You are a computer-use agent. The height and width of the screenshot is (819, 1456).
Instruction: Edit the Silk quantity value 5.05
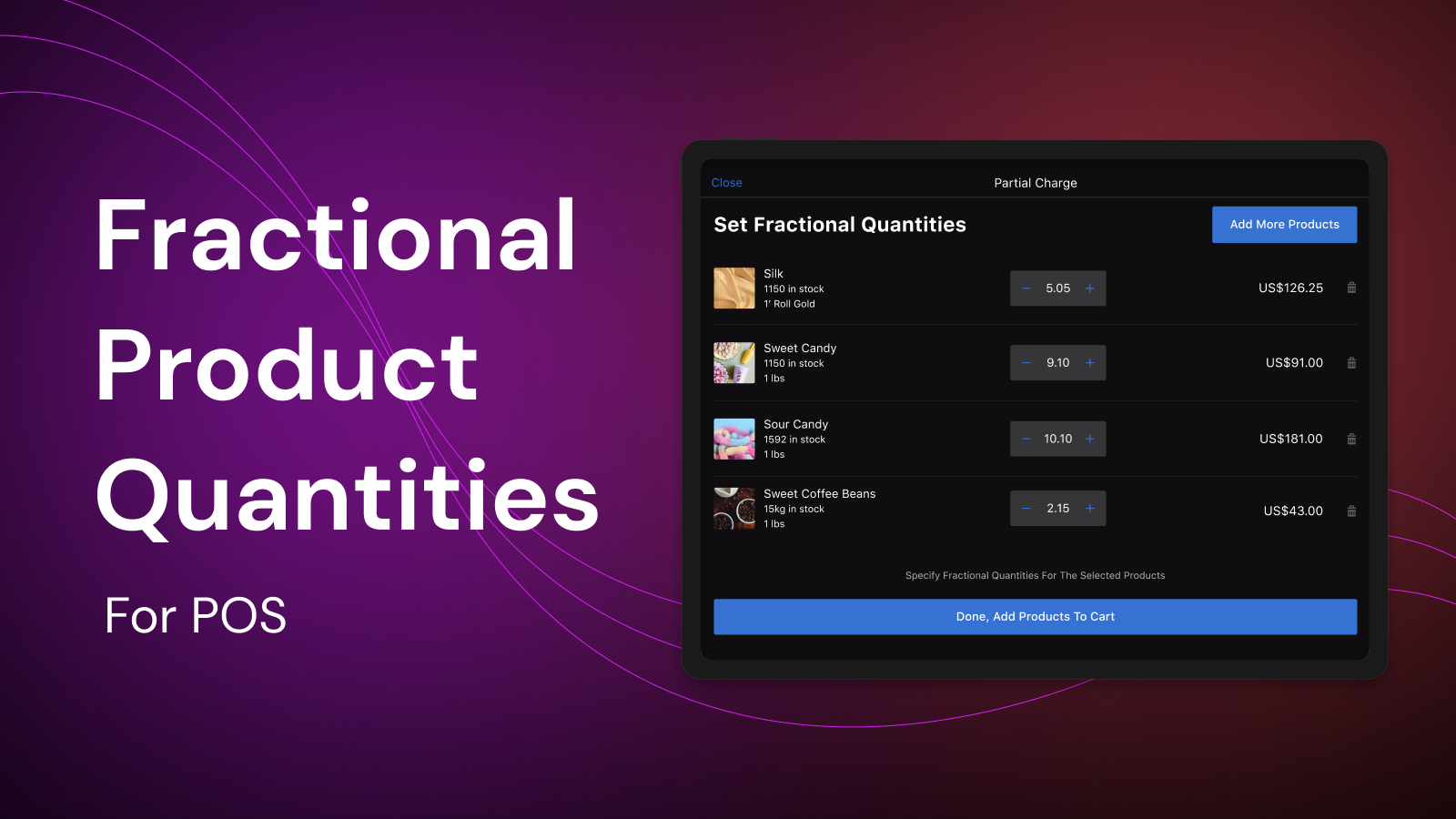pos(1057,288)
